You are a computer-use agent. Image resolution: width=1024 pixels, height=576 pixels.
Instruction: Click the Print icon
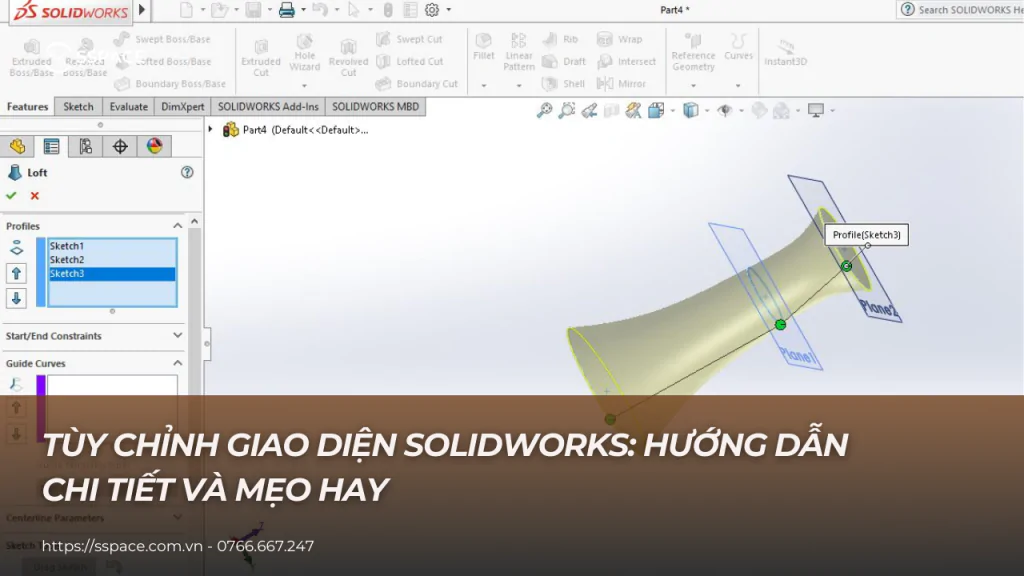(x=286, y=10)
